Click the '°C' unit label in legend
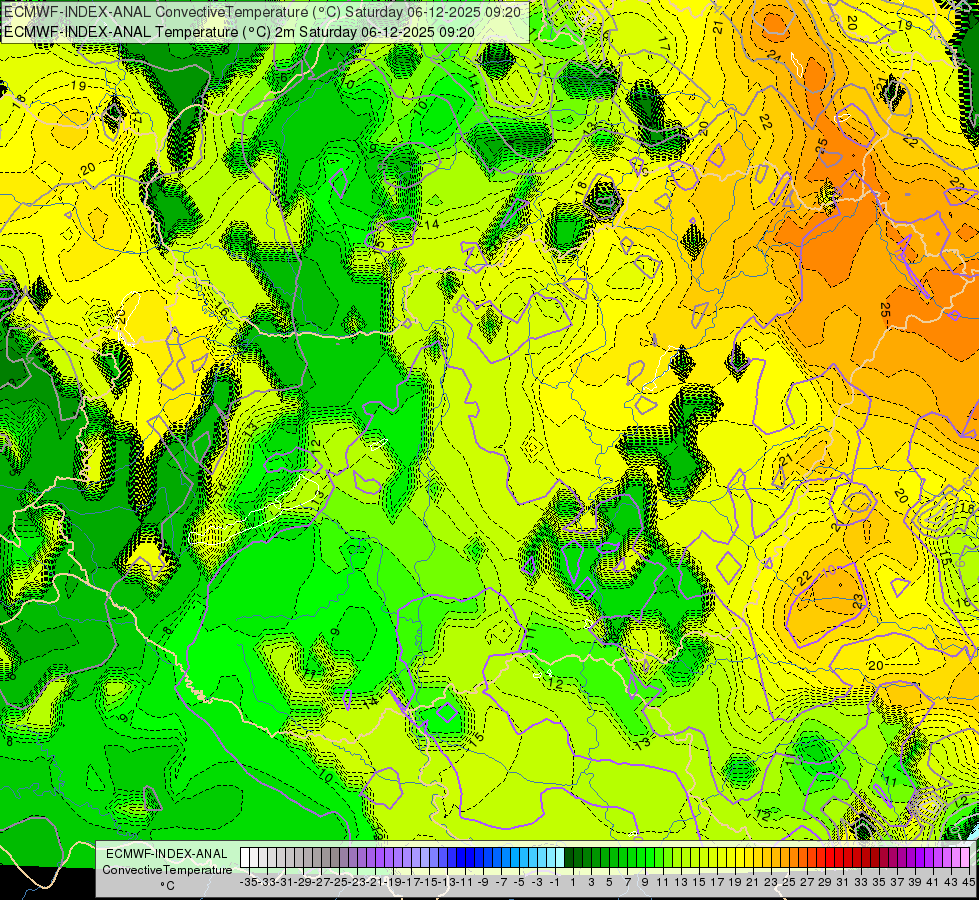979x900 pixels. [x=167, y=886]
